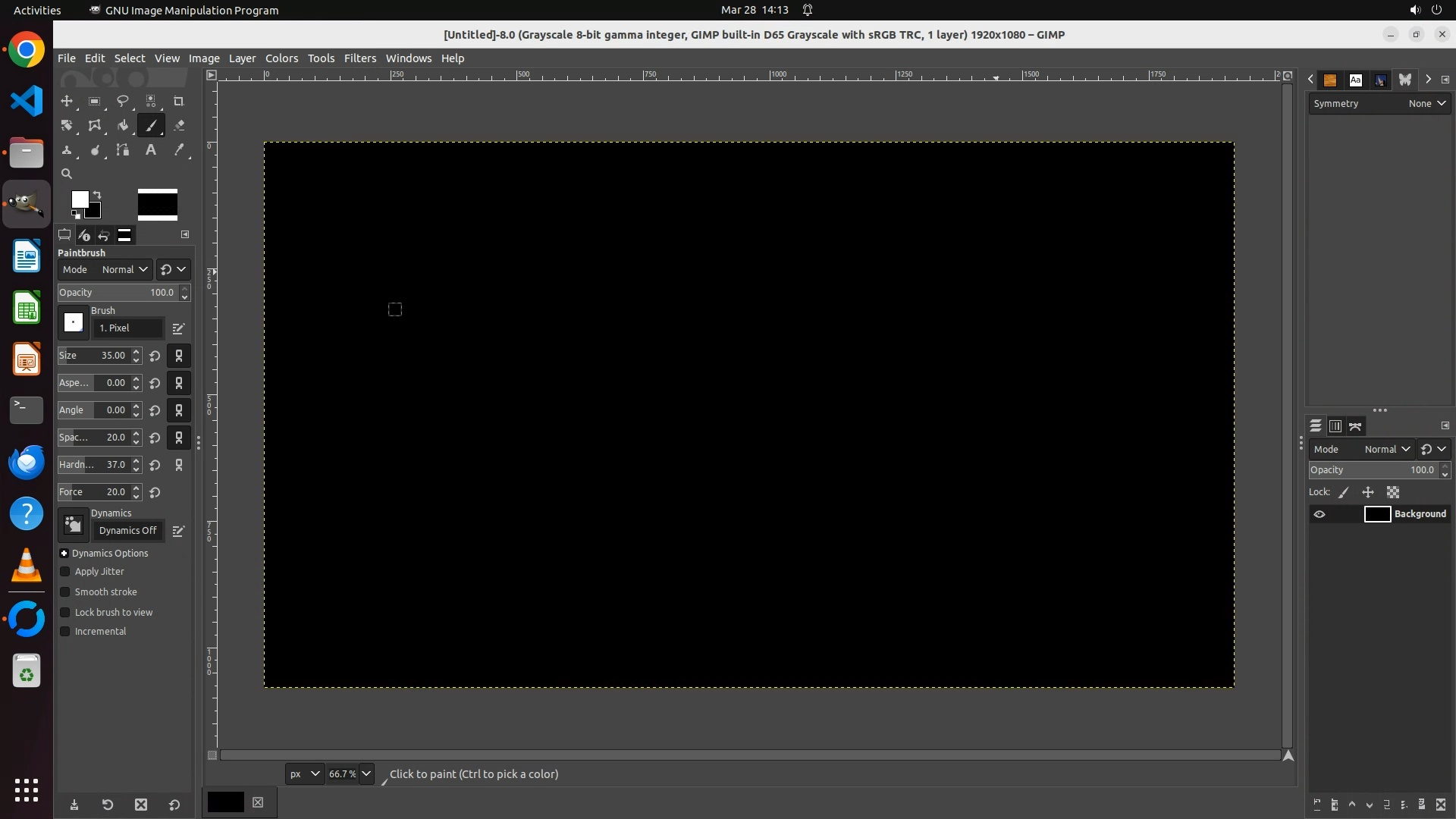The height and width of the screenshot is (819, 1456).
Task: Open the Filters menu
Action: coord(359,58)
